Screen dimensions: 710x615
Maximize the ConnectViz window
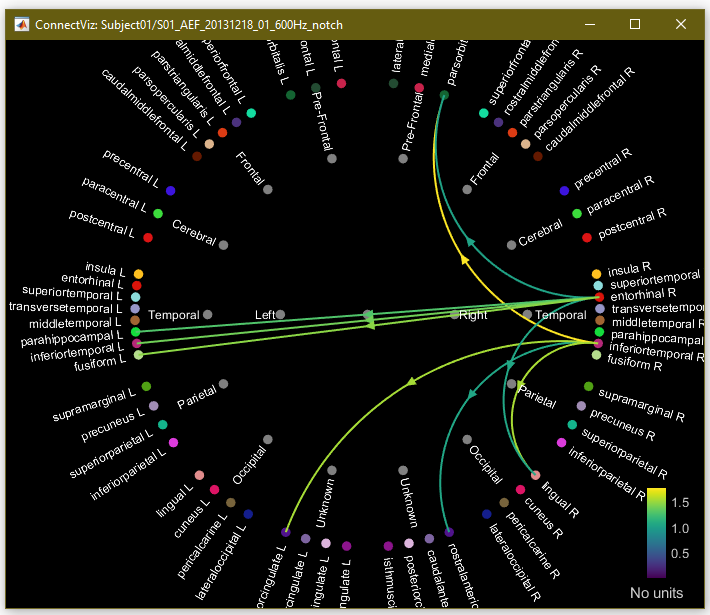(635, 24)
